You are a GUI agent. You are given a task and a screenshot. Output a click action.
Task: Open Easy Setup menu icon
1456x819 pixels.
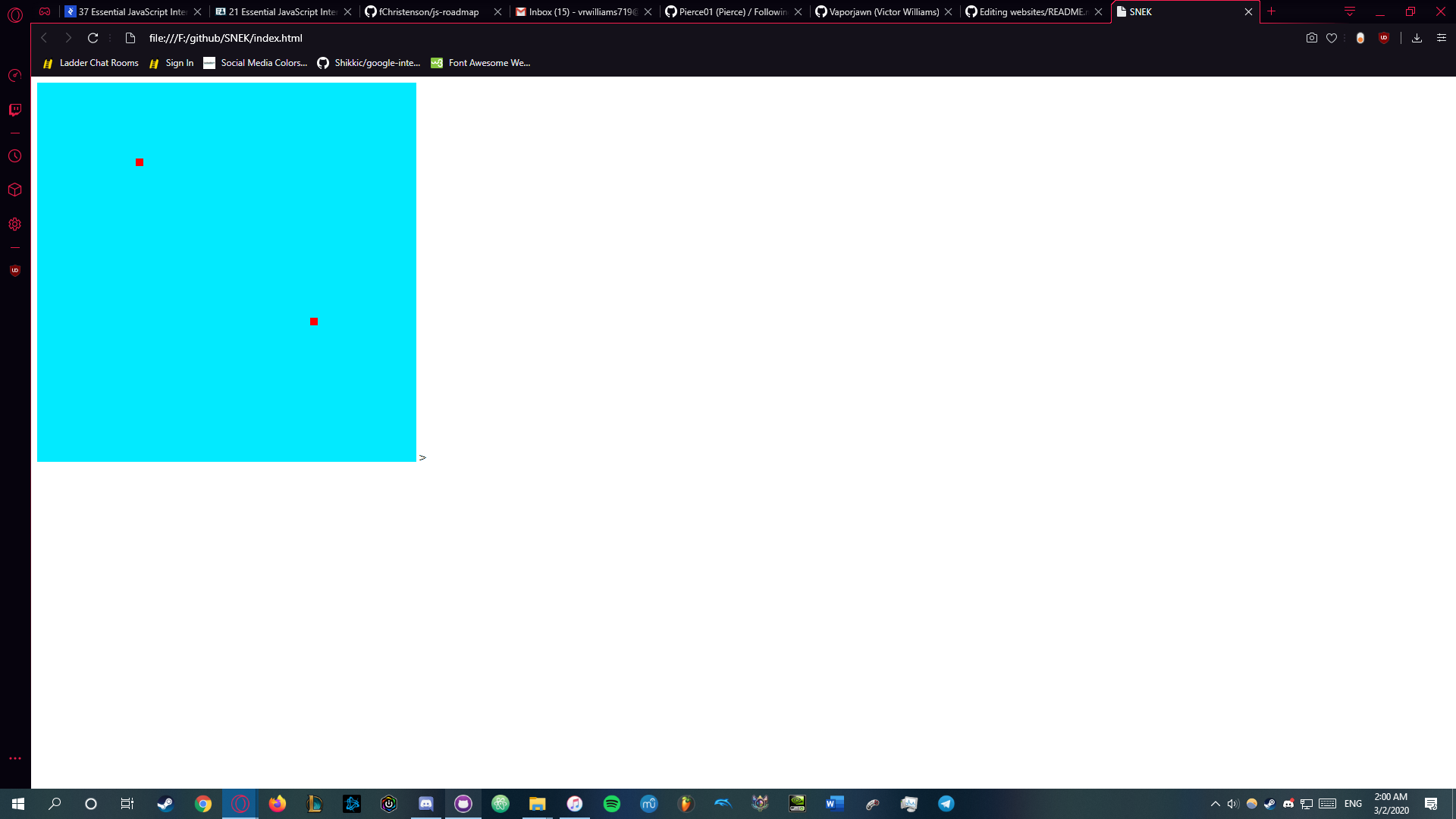pyautogui.click(x=1442, y=38)
